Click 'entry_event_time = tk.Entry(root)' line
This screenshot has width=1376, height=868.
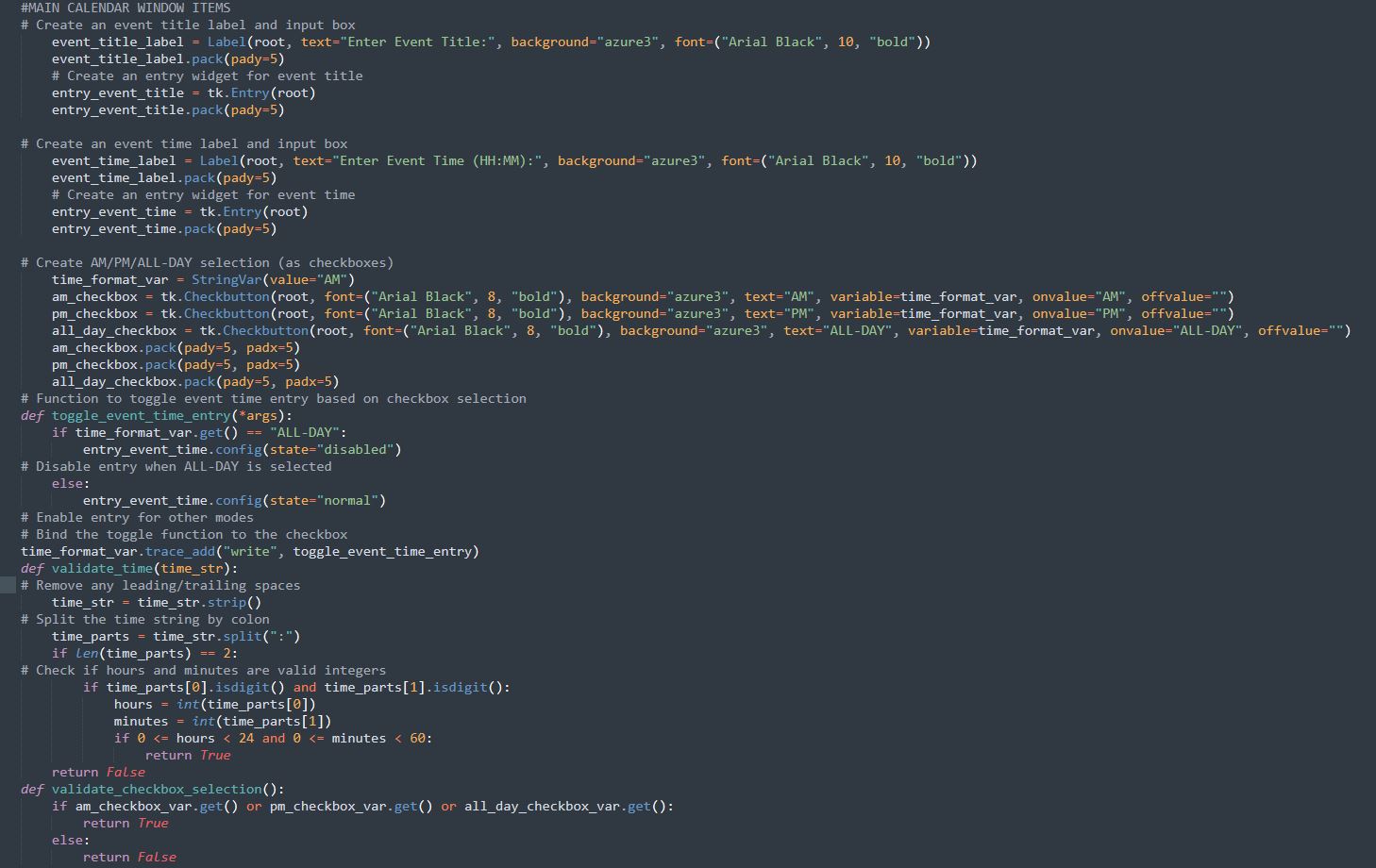[180, 211]
